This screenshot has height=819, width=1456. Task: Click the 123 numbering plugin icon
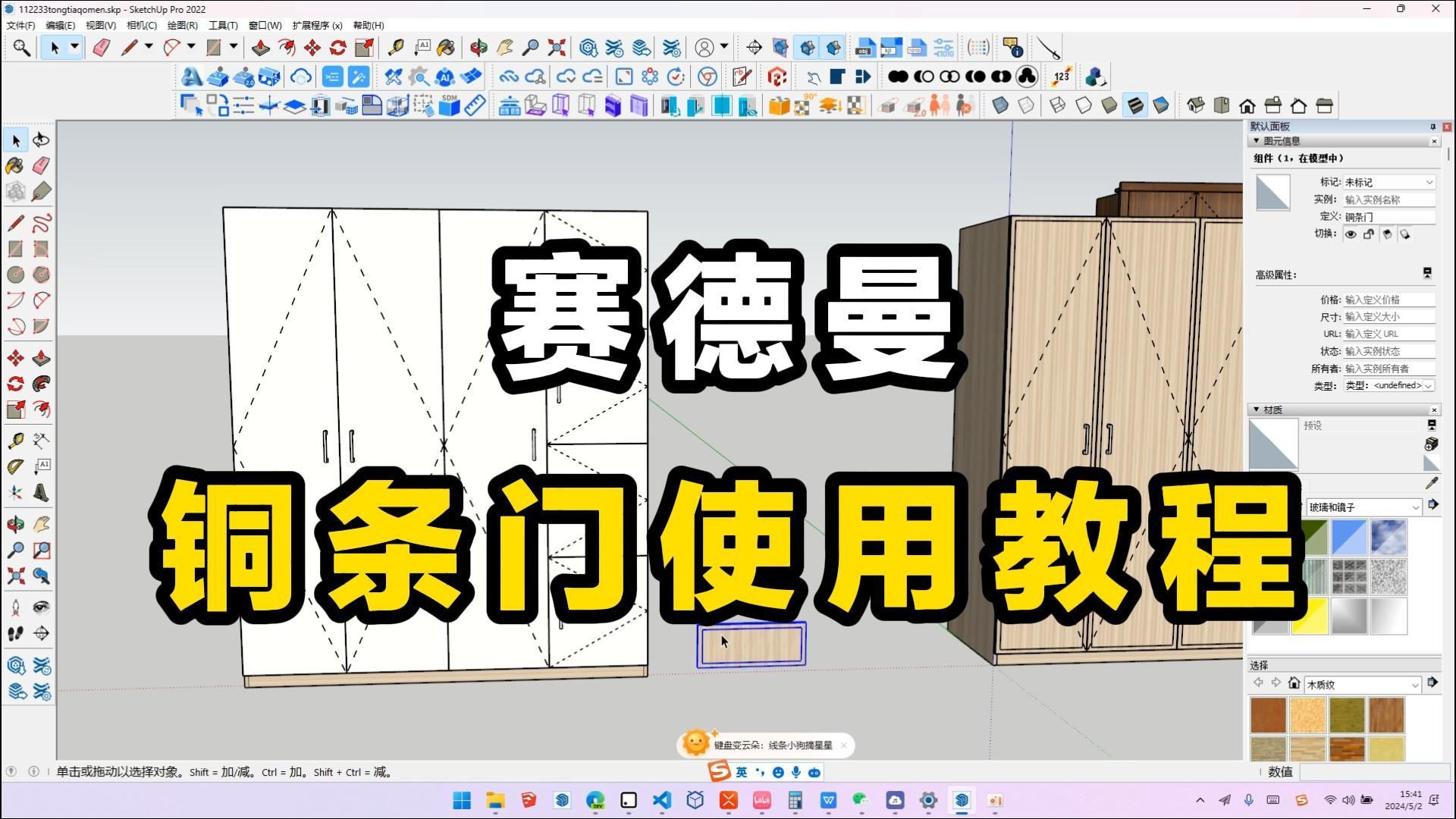pos(1061,77)
